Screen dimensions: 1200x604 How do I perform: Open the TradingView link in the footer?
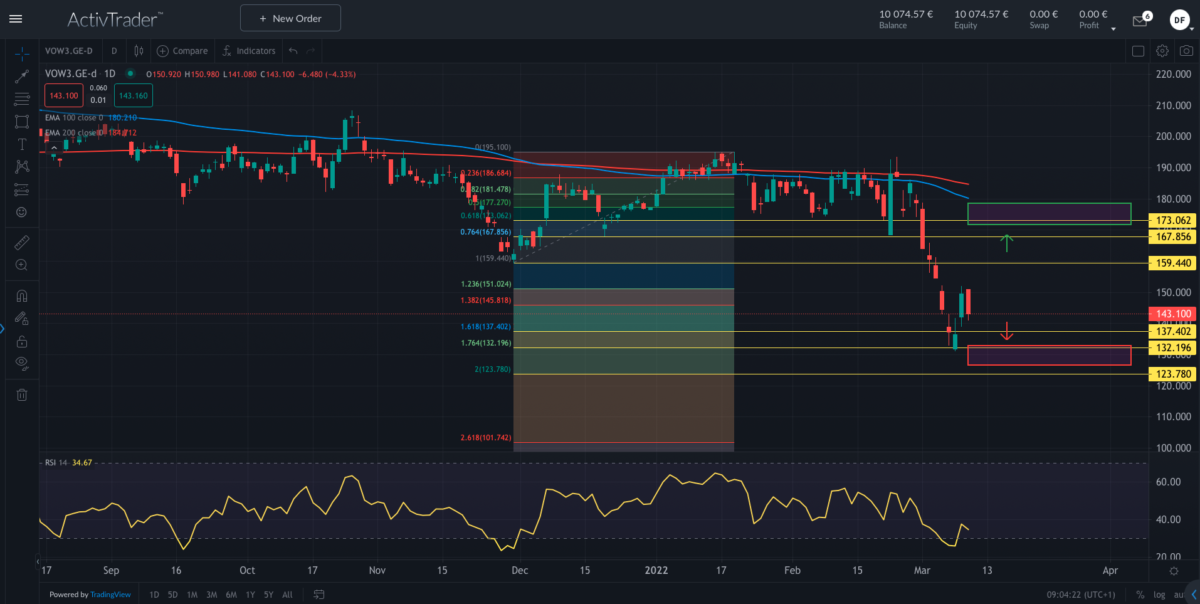tap(110, 594)
